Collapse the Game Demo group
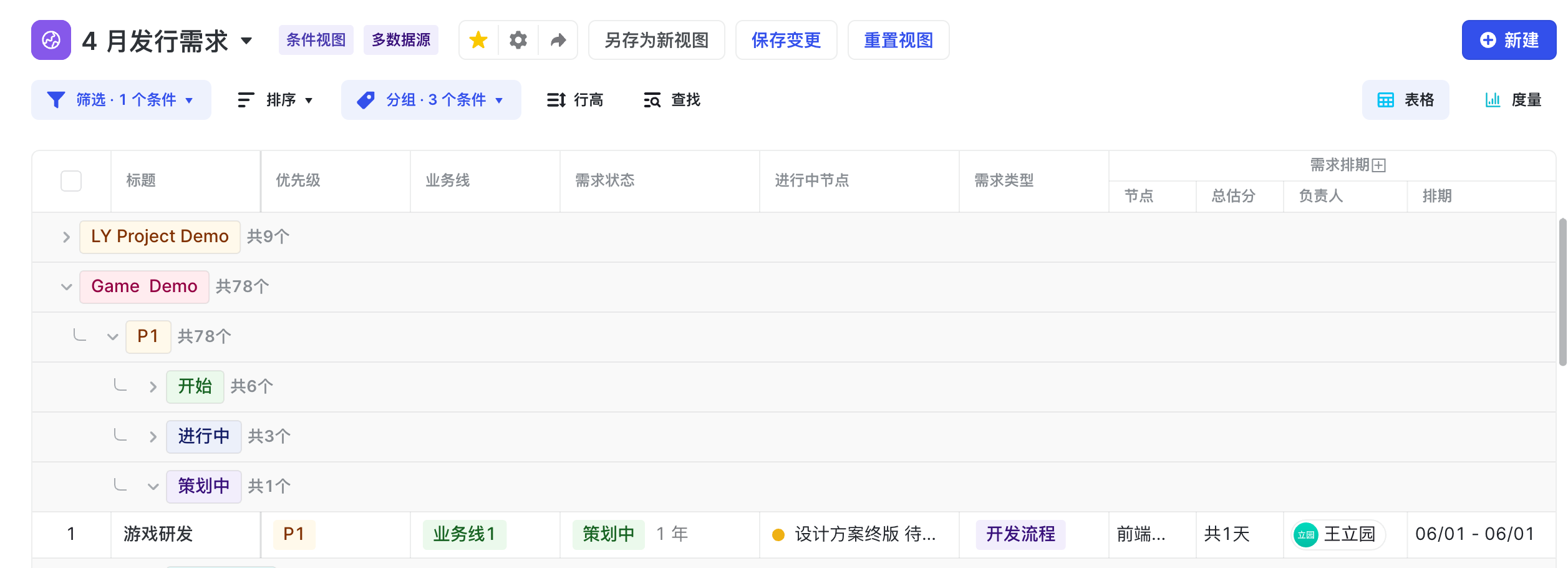The height and width of the screenshot is (568, 1568). [66, 287]
